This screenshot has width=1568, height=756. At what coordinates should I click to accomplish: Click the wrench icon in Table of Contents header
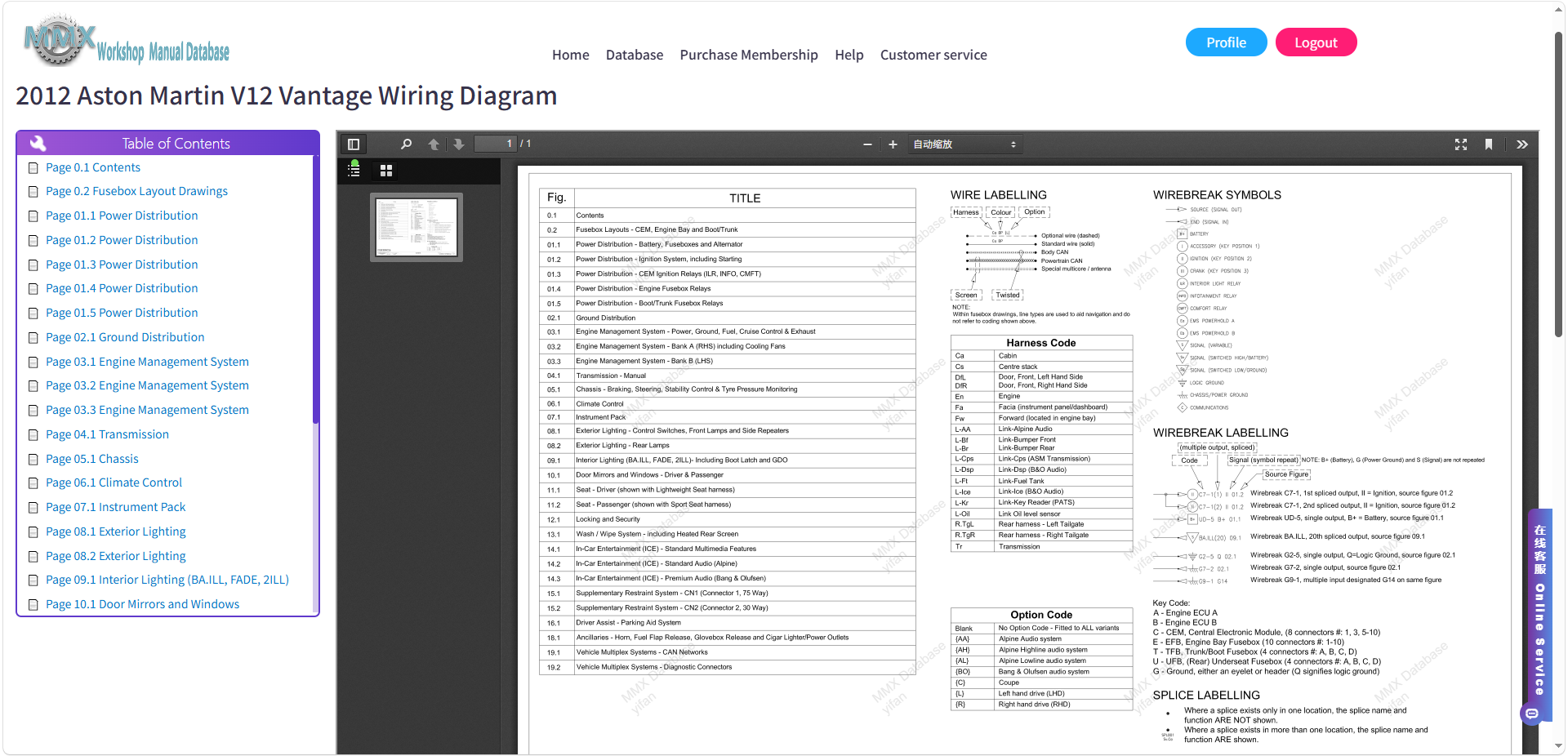pos(38,144)
